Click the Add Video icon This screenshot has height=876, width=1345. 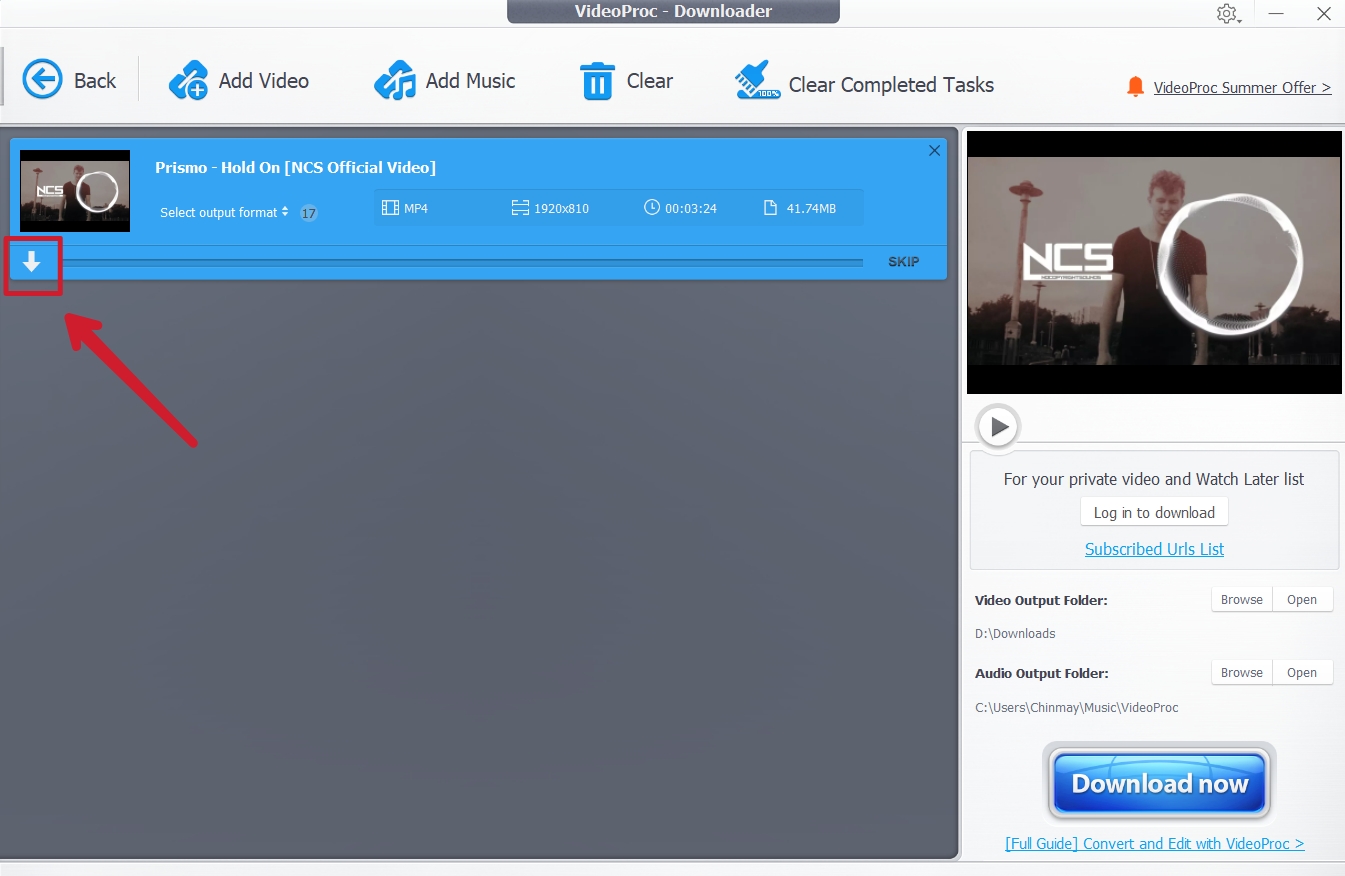click(188, 80)
